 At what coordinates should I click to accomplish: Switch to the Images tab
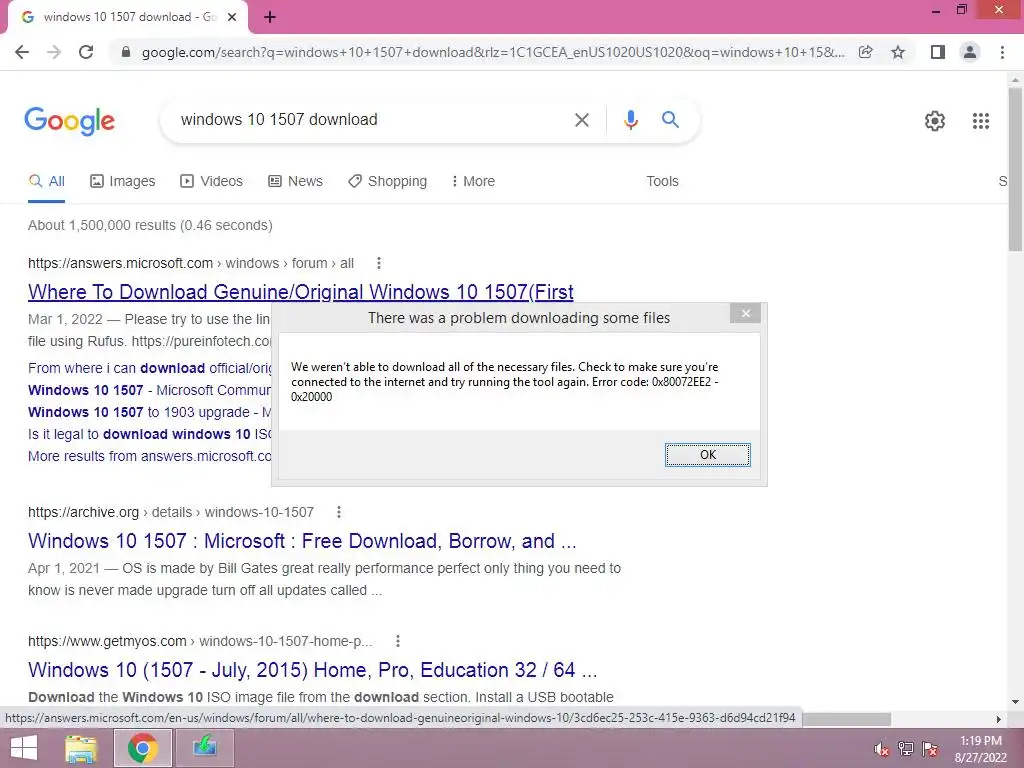(123, 182)
